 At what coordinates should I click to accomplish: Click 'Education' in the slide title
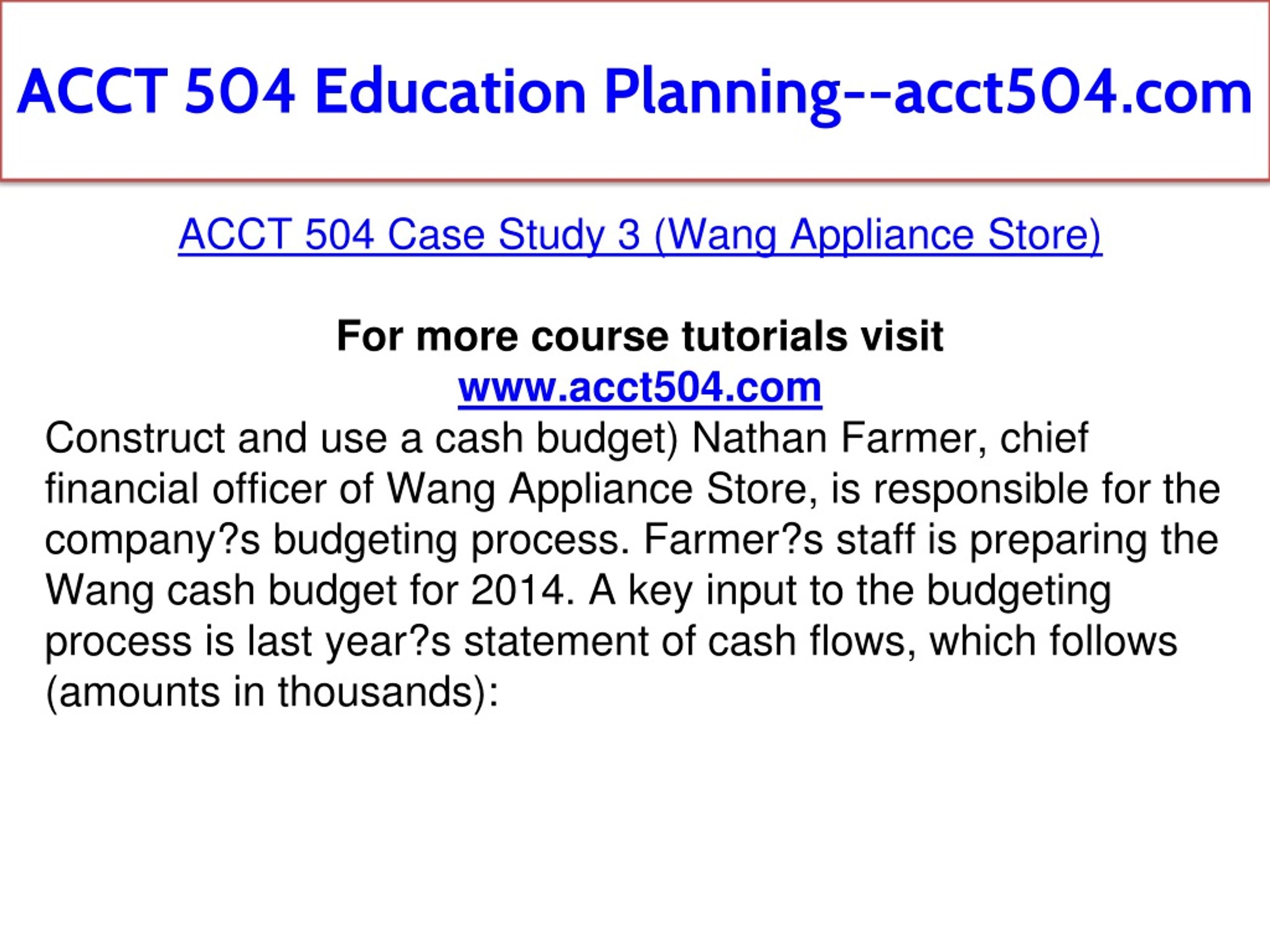pyautogui.click(x=450, y=92)
